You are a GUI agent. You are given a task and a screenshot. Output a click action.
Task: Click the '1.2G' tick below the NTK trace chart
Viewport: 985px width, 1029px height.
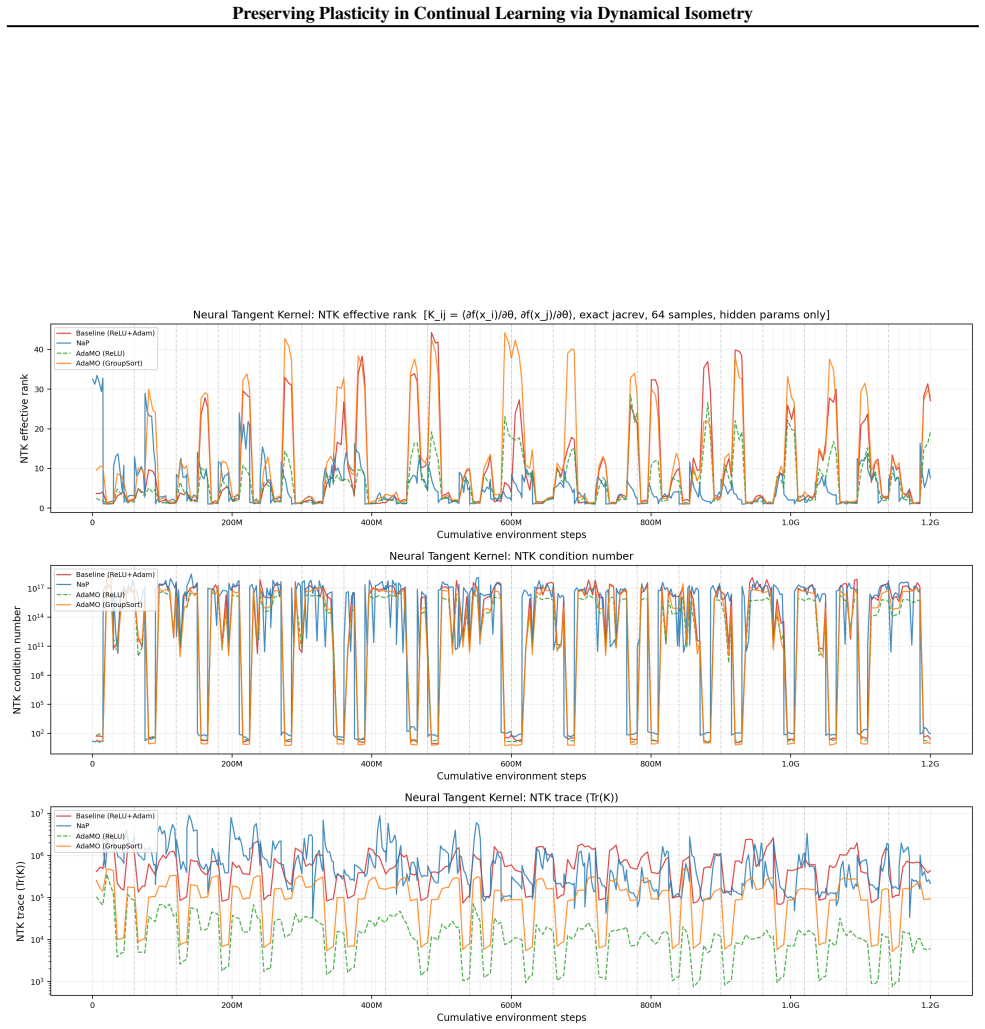(x=930, y=1005)
